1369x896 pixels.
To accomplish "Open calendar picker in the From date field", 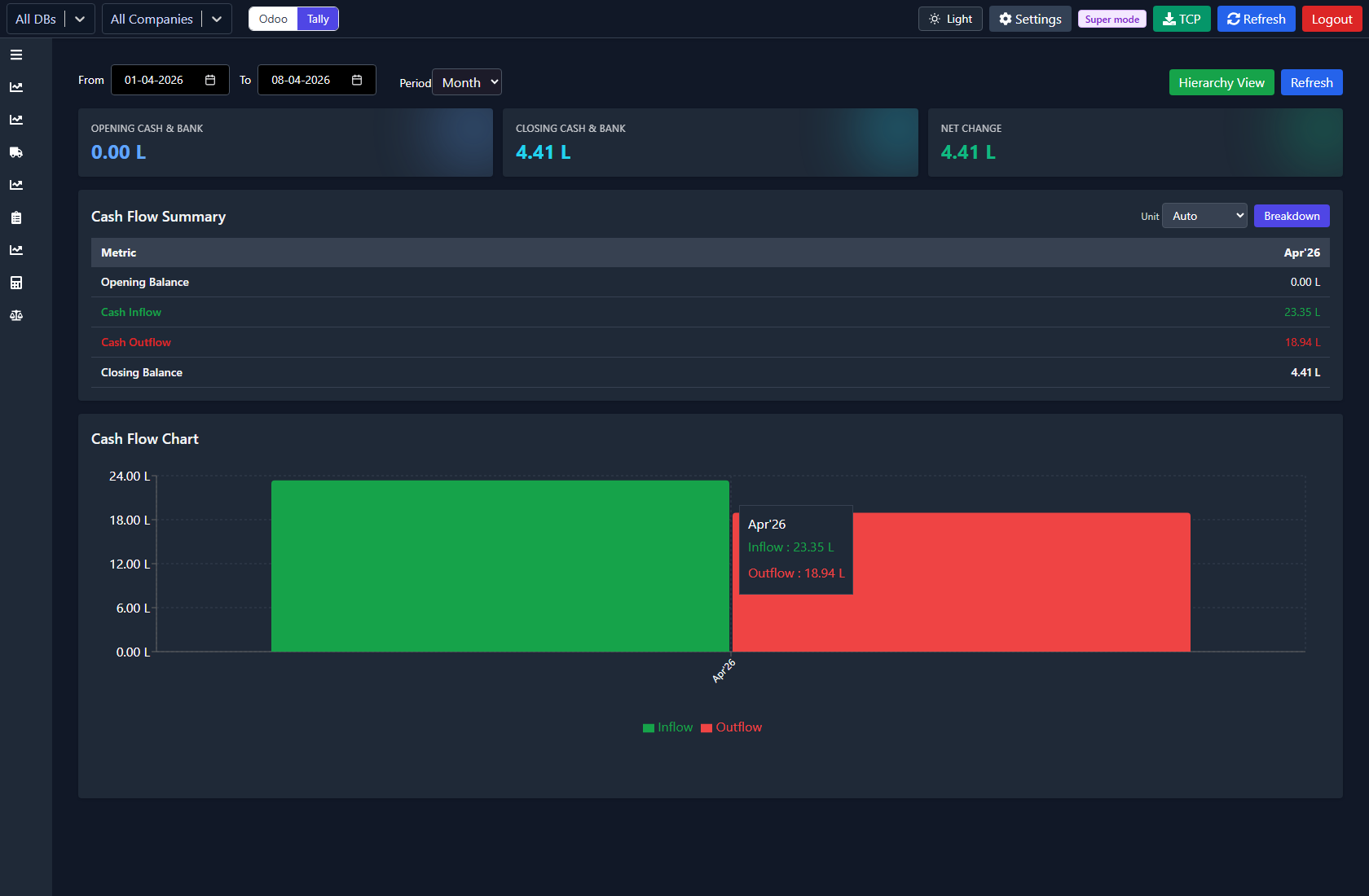I will pos(210,80).
